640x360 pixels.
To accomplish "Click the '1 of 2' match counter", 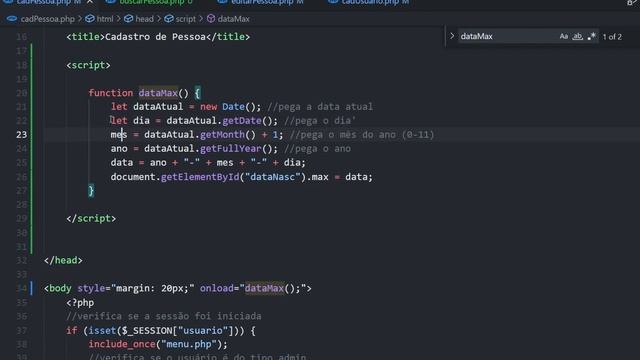I will click(x=612, y=37).
